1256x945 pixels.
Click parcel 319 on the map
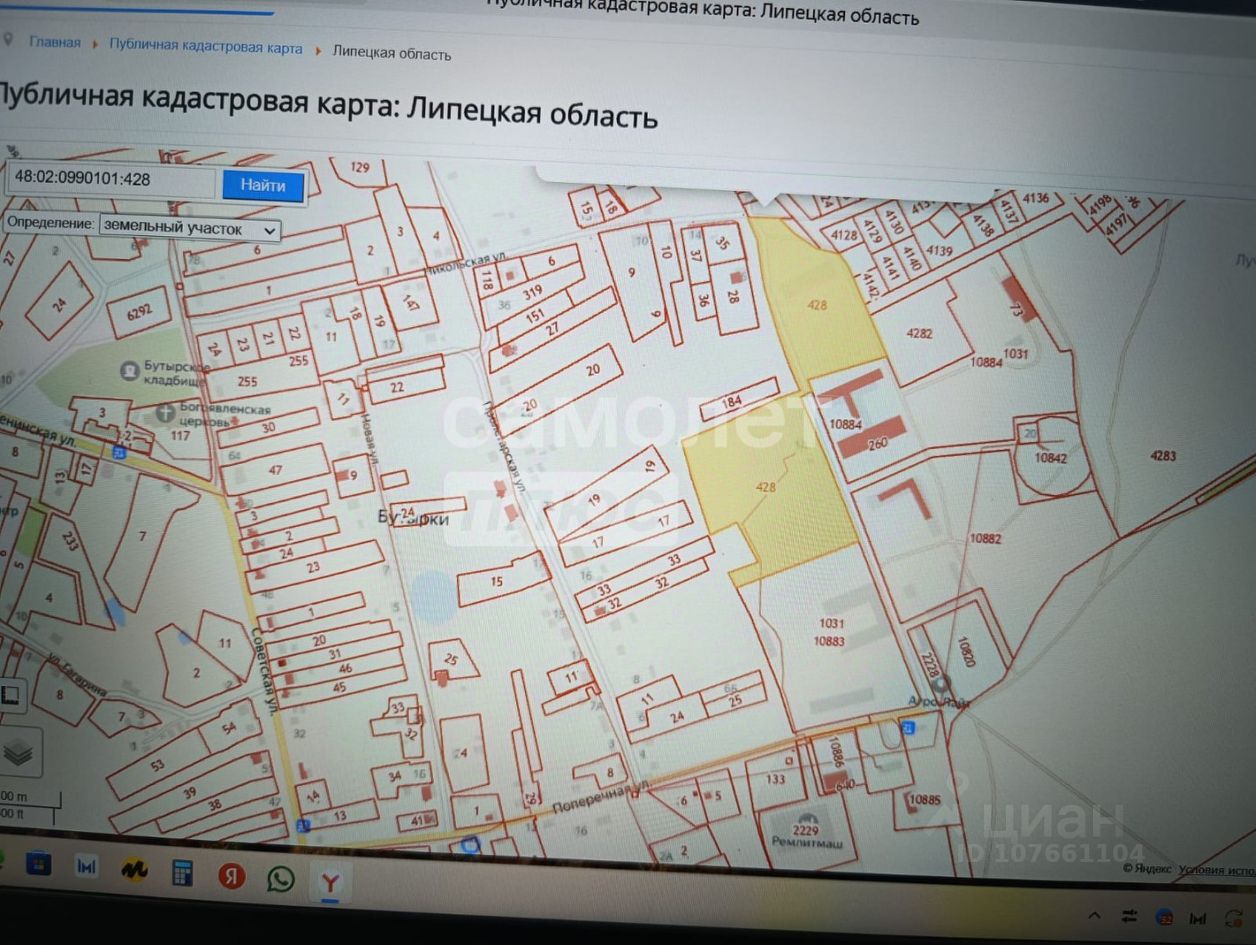click(x=535, y=292)
